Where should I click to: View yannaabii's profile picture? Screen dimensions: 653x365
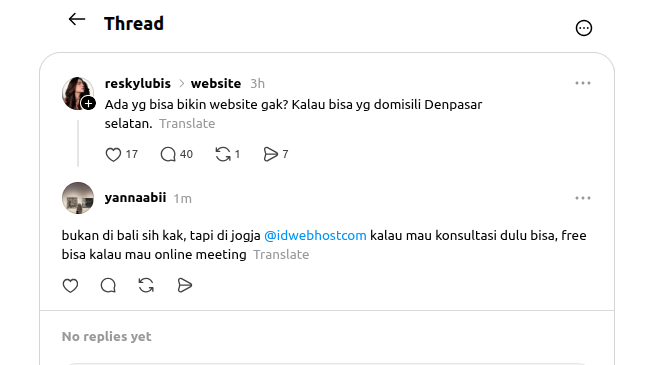click(78, 198)
